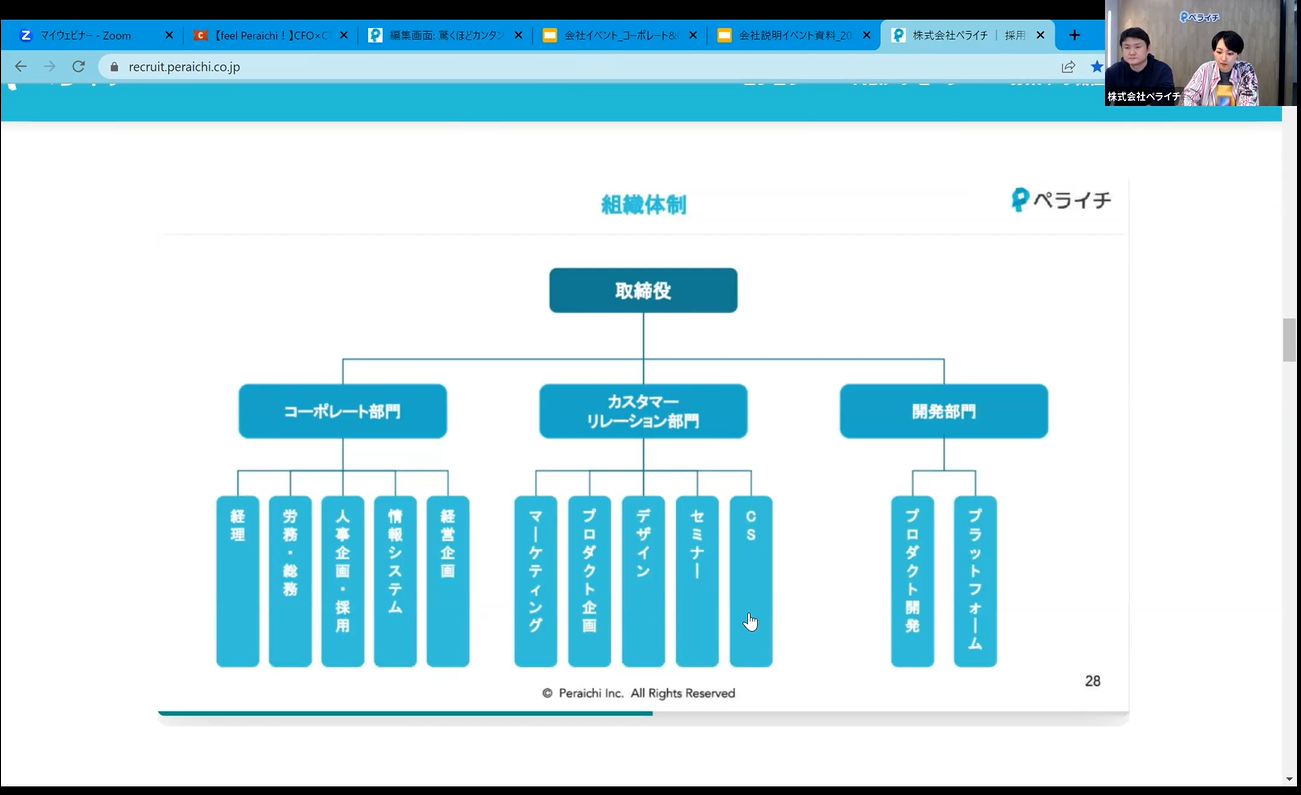Go back to the previous page
The height and width of the screenshot is (795, 1301).
(x=21, y=67)
